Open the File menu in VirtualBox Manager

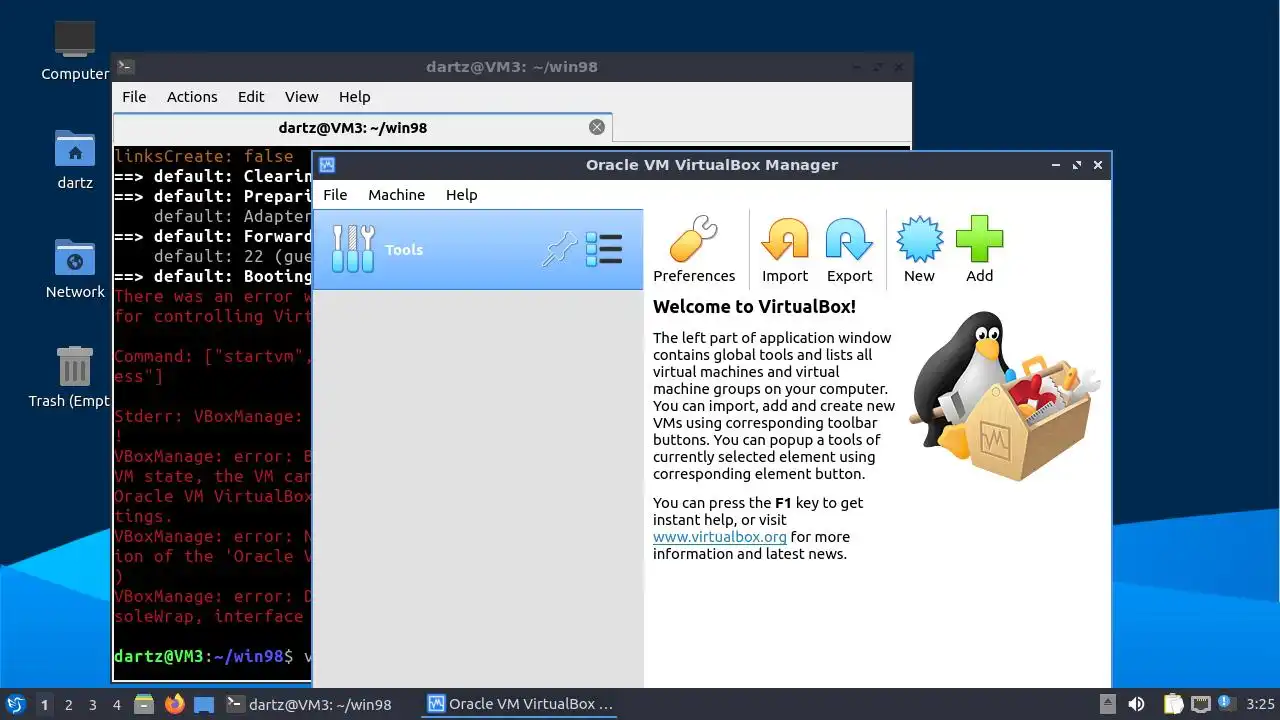tap(335, 195)
